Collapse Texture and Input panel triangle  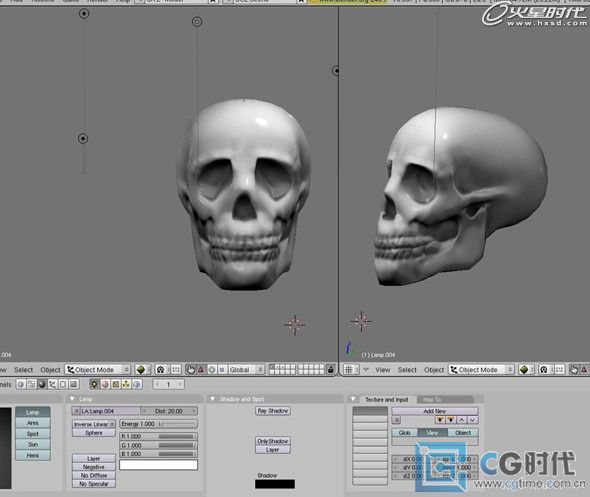(x=353, y=399)
